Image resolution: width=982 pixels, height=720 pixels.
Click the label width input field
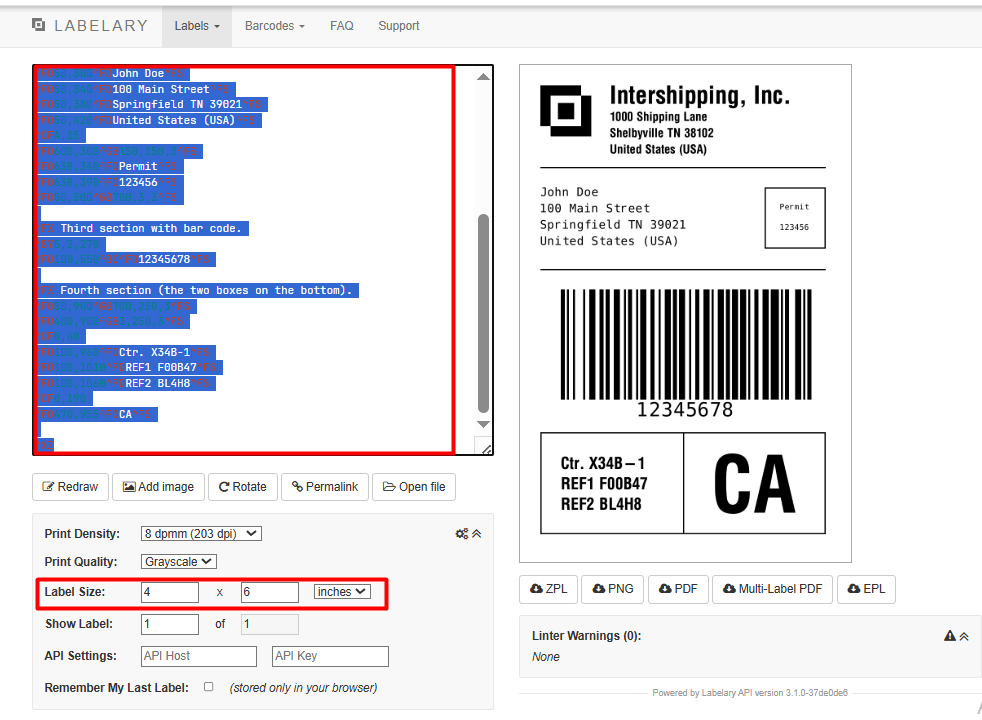169,592
